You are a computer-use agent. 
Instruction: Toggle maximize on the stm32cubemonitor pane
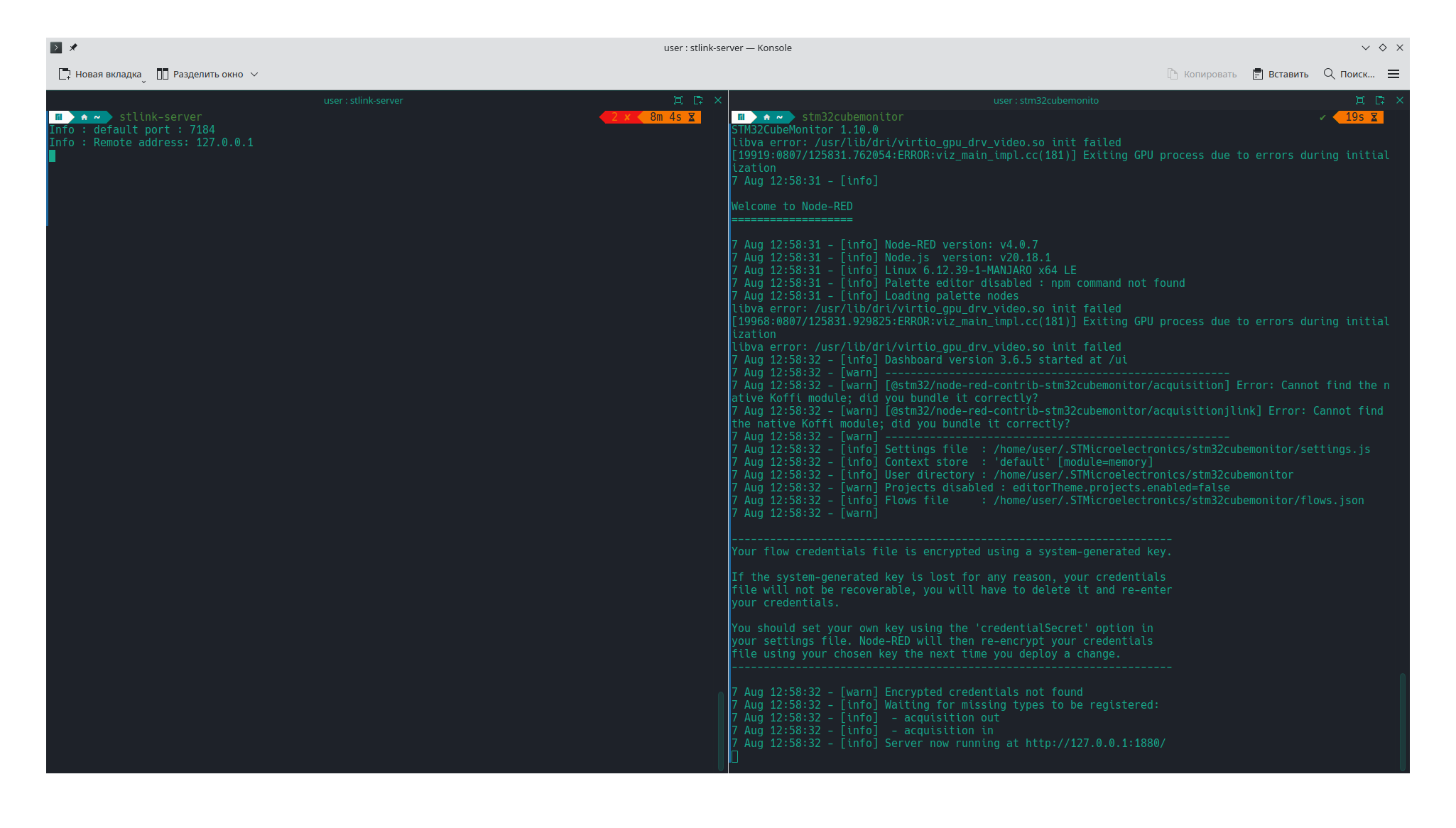coord(1359,100)
